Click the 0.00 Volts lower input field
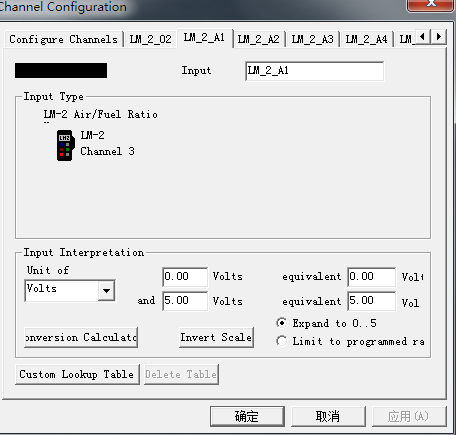 click(x=185, y=277)
